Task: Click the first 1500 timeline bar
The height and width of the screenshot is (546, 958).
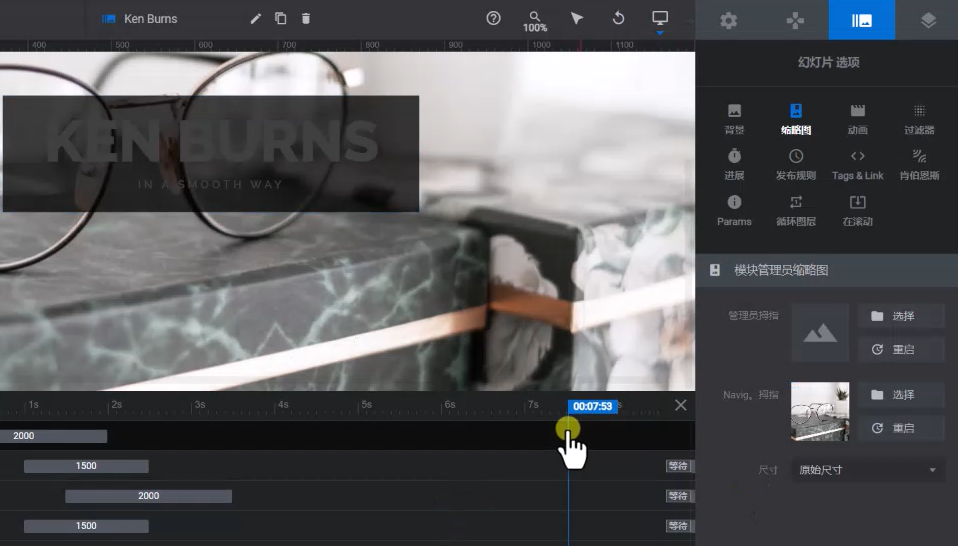Action: point(86,466)
